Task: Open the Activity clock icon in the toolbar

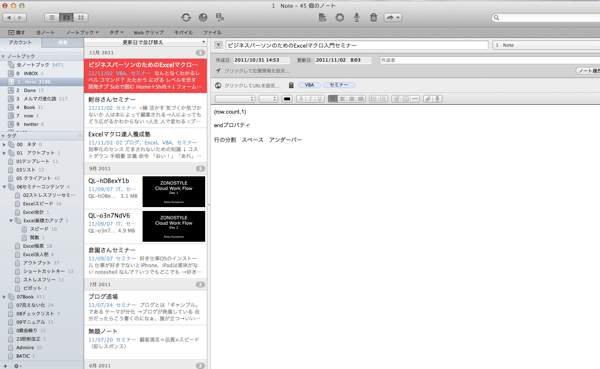Action: [x=203, y=17]
